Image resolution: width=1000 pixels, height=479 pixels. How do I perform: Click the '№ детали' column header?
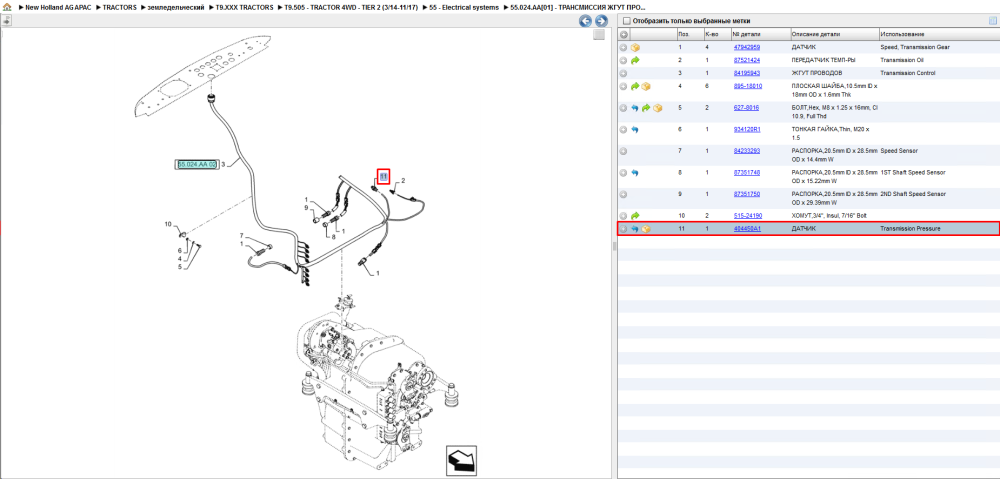(x=759, y=34)
